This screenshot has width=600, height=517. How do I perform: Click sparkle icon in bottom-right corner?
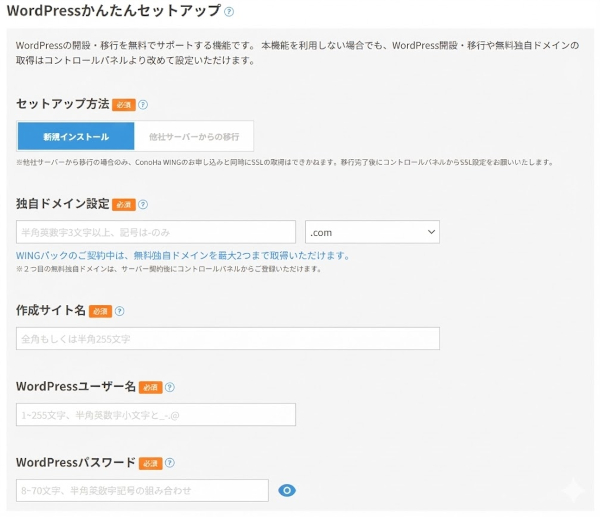[x=574, y=491]
